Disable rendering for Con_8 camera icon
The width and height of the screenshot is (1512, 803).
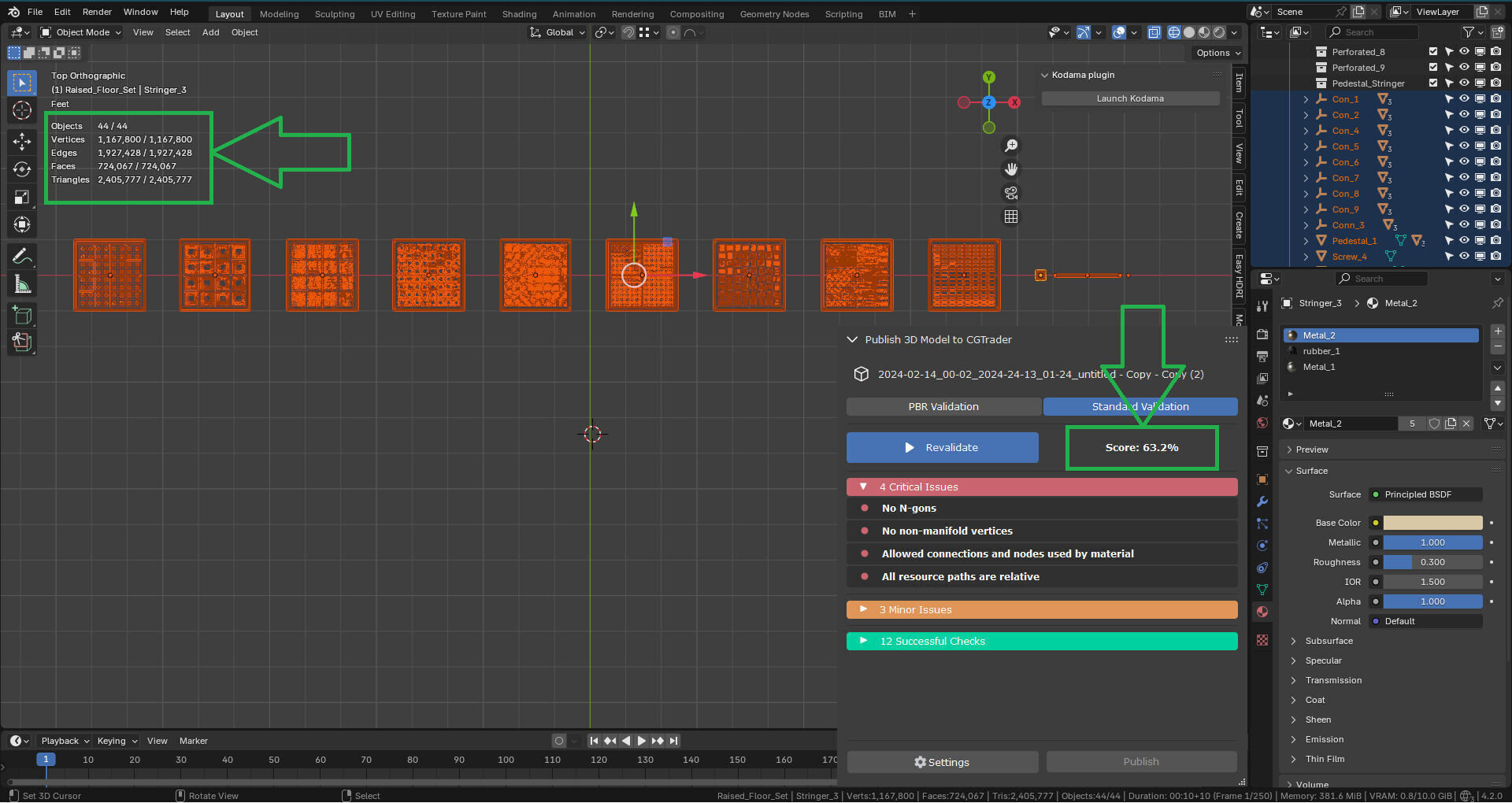click(x=1495, y=194)
